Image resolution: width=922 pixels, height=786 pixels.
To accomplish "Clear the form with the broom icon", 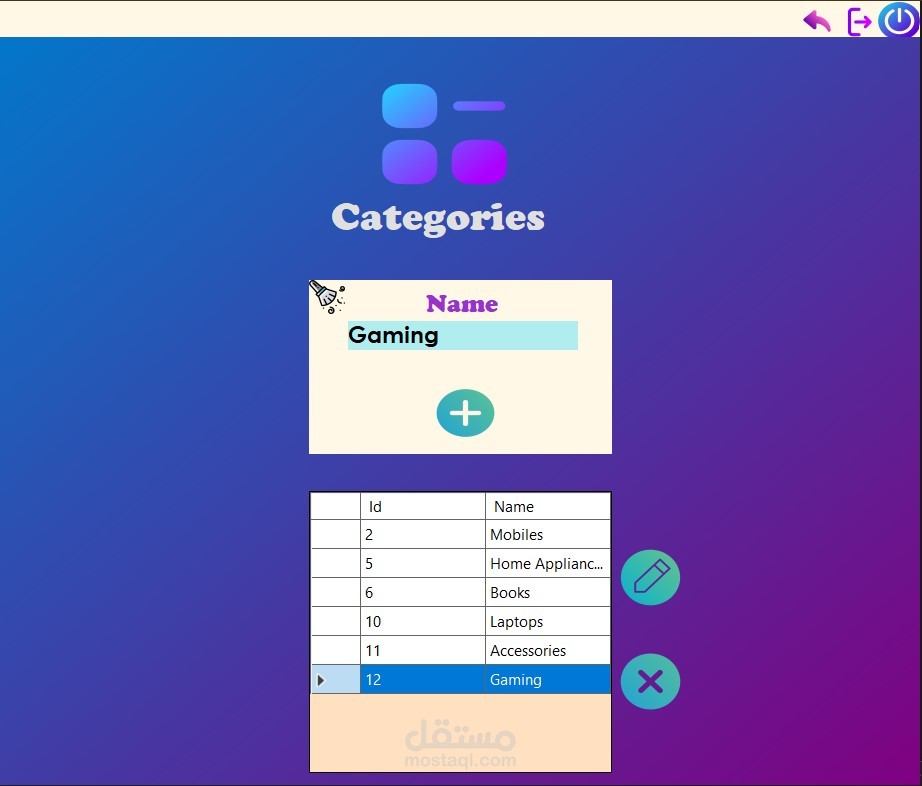I will (327, 296).
